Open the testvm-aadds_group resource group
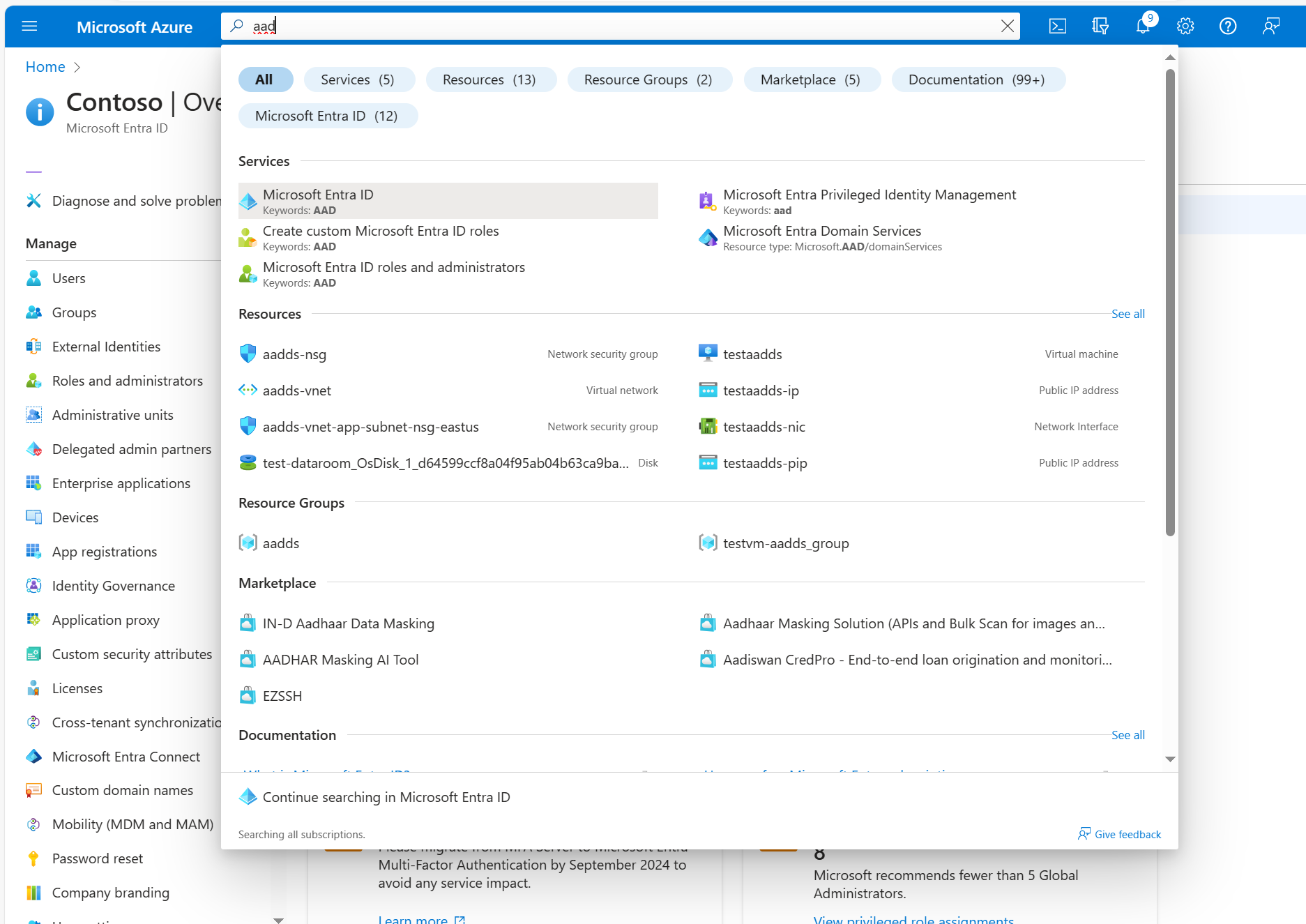Viewport: 1306px width, 924px height. 786,543
